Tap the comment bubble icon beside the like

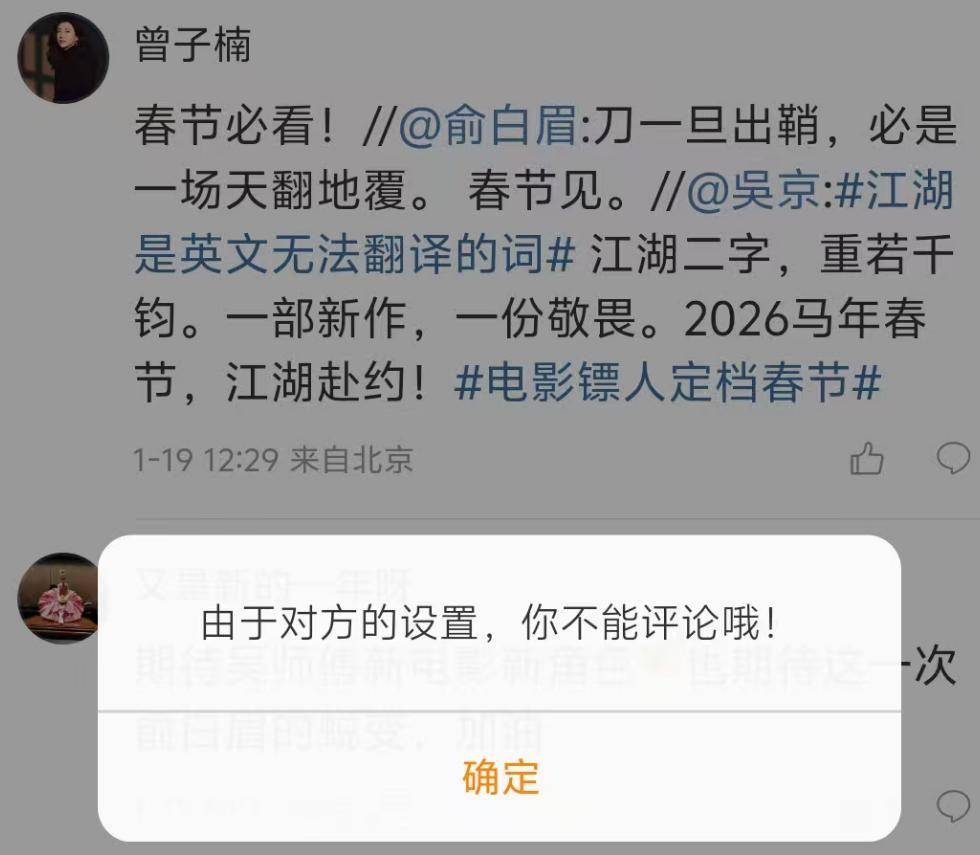tap(953, 459)
